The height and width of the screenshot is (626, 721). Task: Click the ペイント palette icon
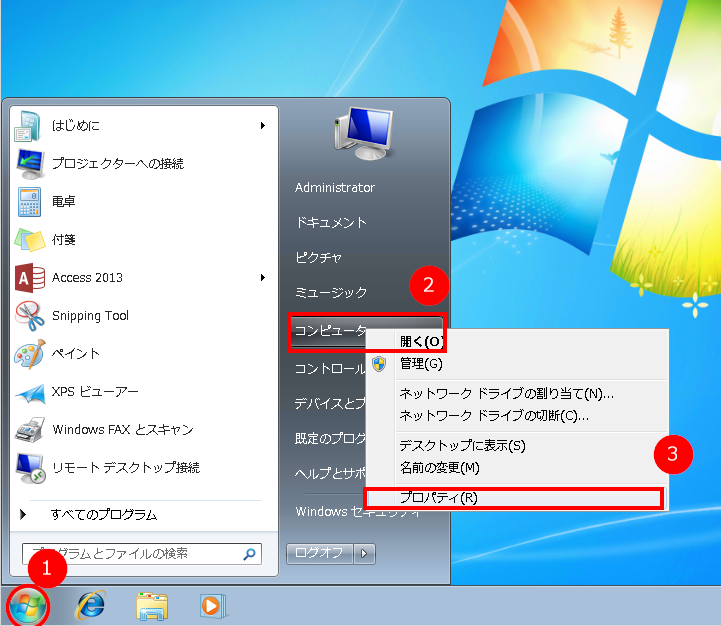click(30, 354)
